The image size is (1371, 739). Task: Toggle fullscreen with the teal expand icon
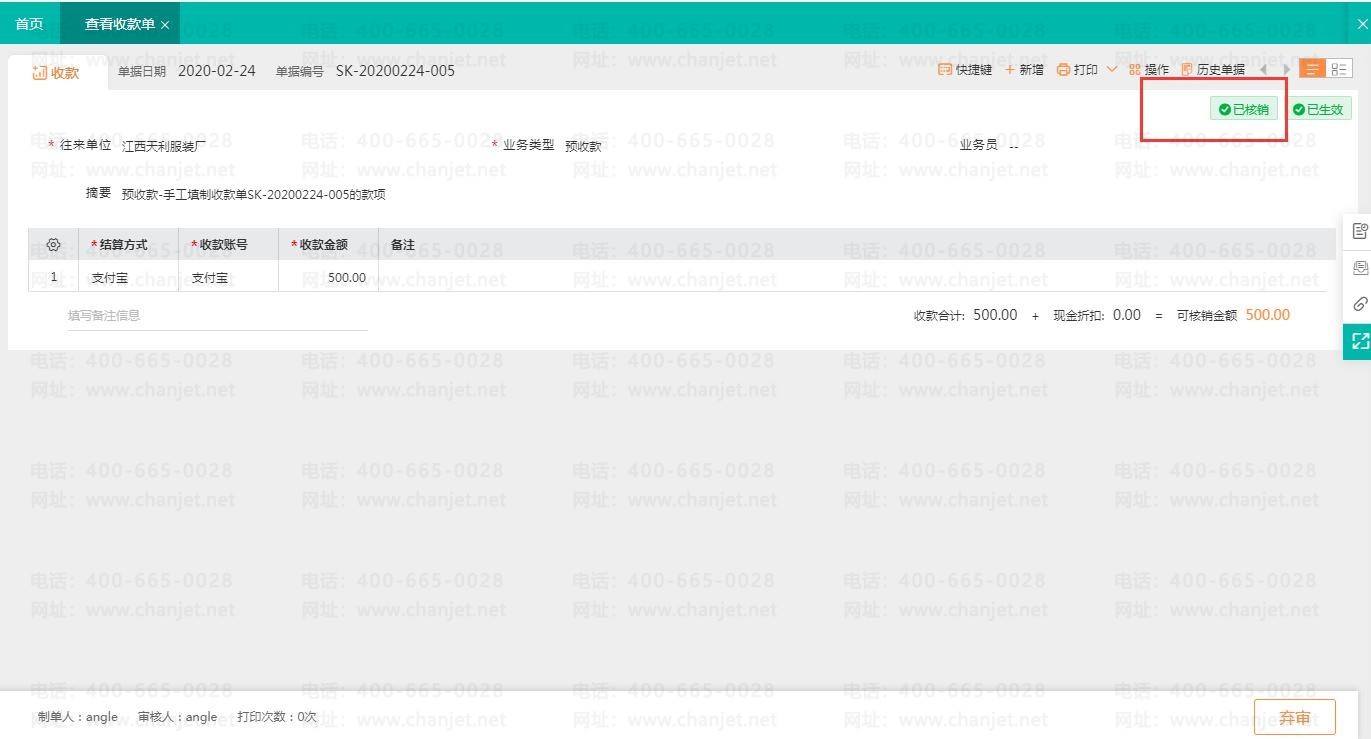(1359, 341)
